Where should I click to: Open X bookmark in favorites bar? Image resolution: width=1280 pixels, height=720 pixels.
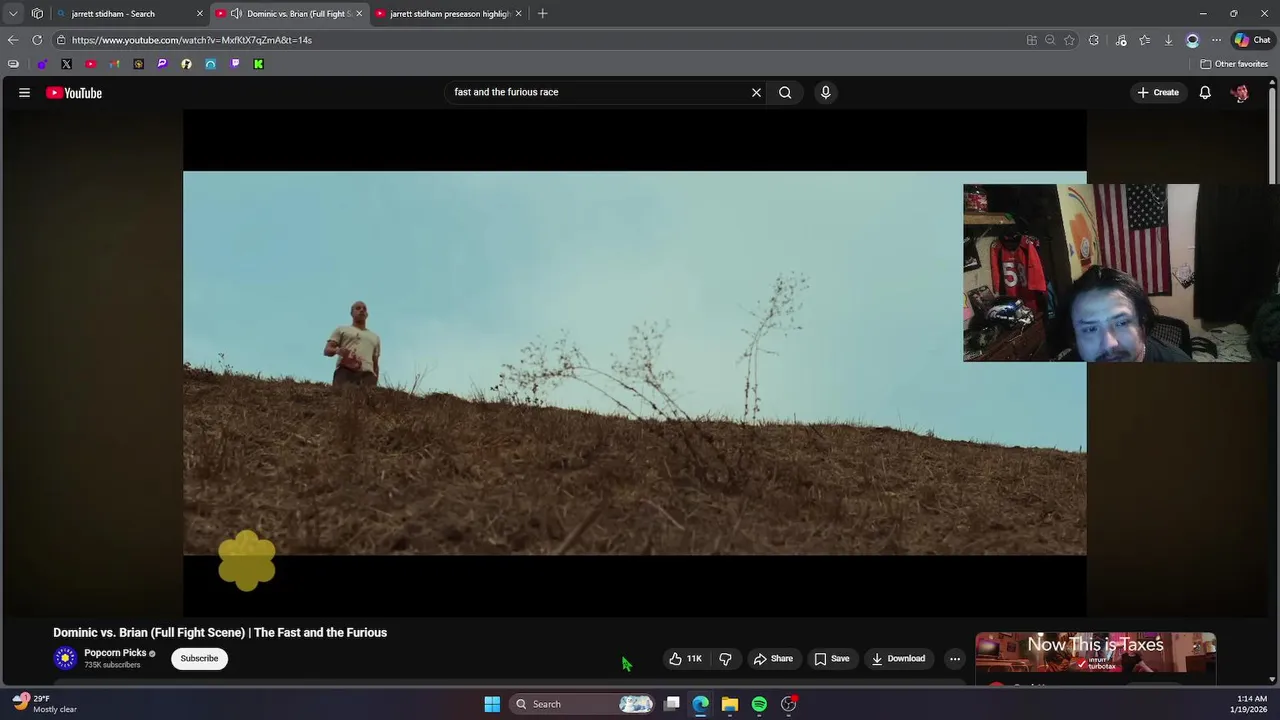(x=66, y=64)
